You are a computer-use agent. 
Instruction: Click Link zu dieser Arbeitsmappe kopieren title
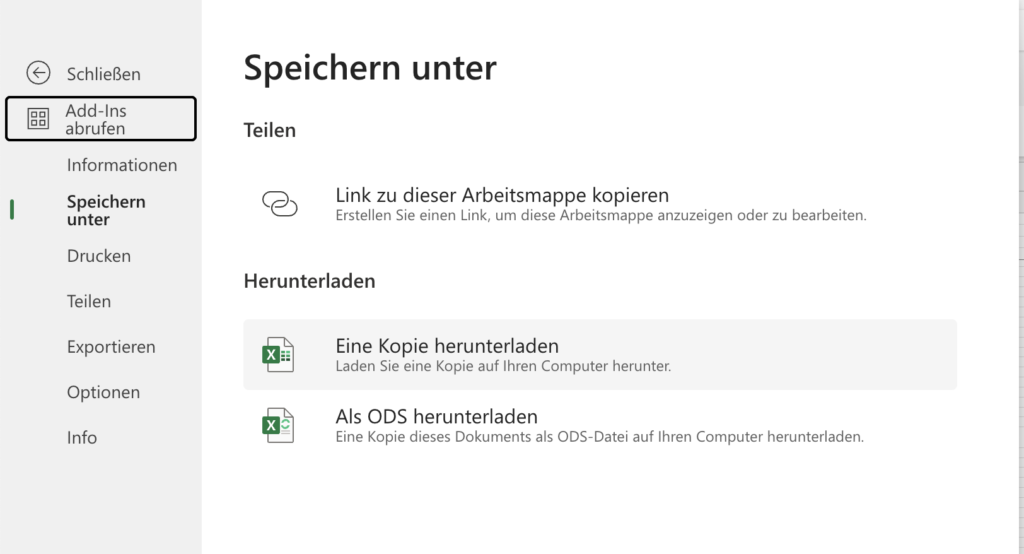[x=502, y=195]
